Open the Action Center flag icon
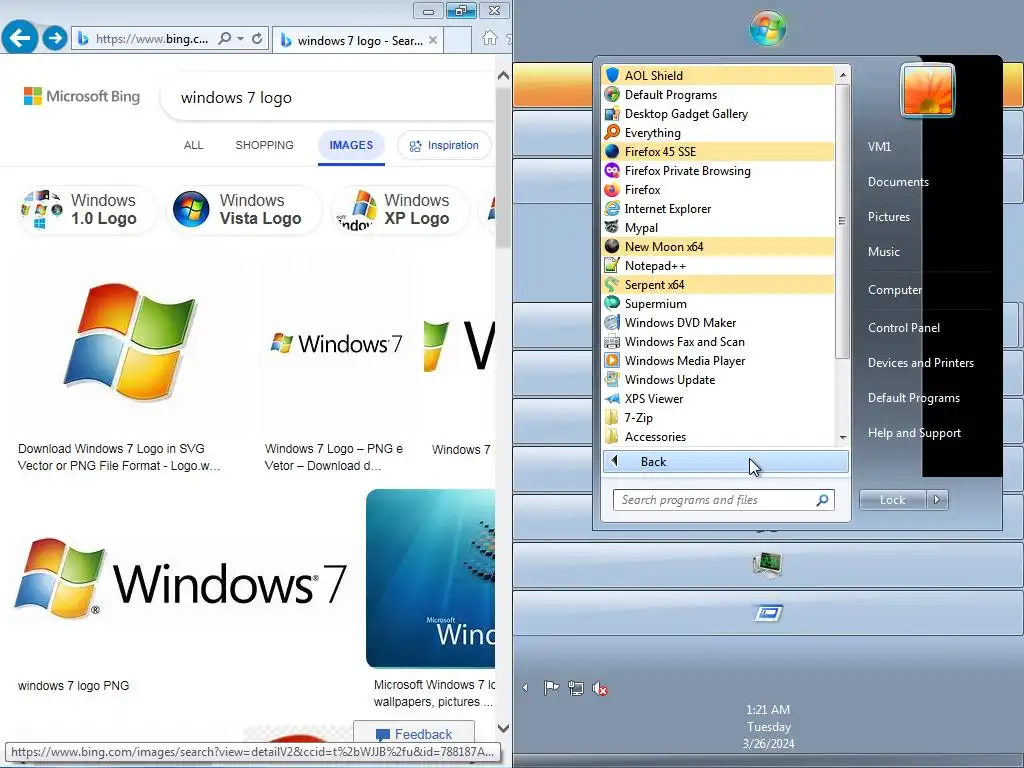This screenshot has height=768, width=1024. point(551,688)
